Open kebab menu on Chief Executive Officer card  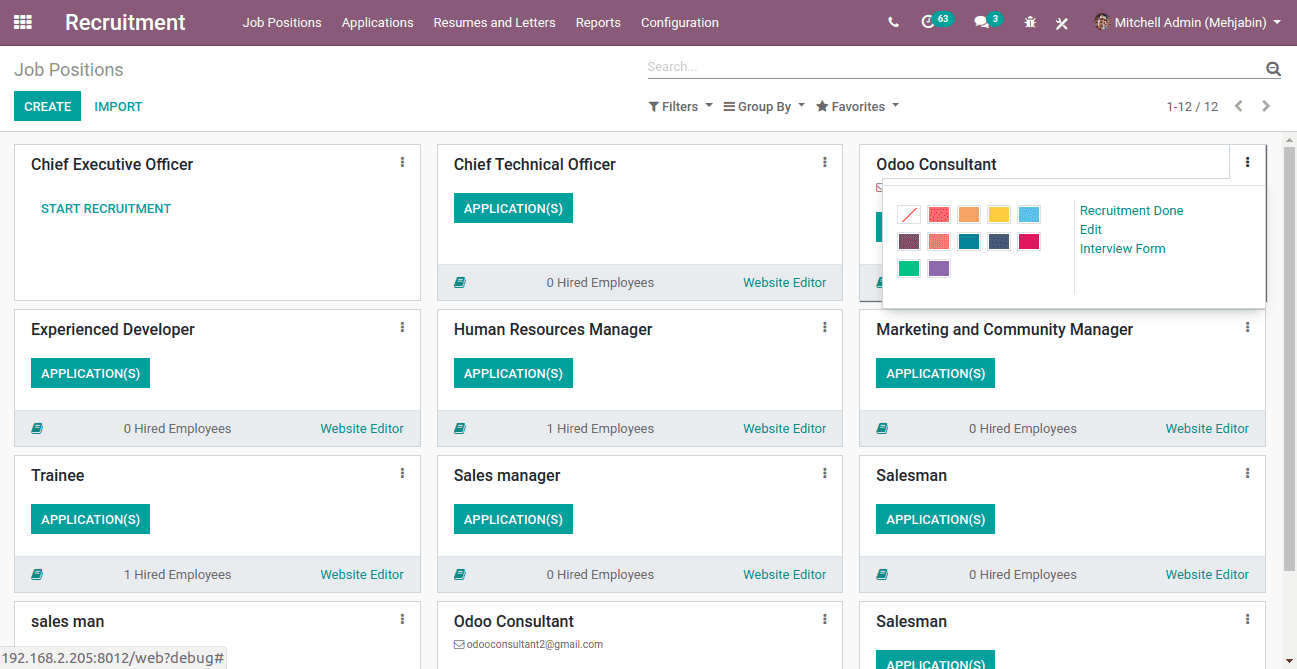pyautogui.click(x=402, y=162)
